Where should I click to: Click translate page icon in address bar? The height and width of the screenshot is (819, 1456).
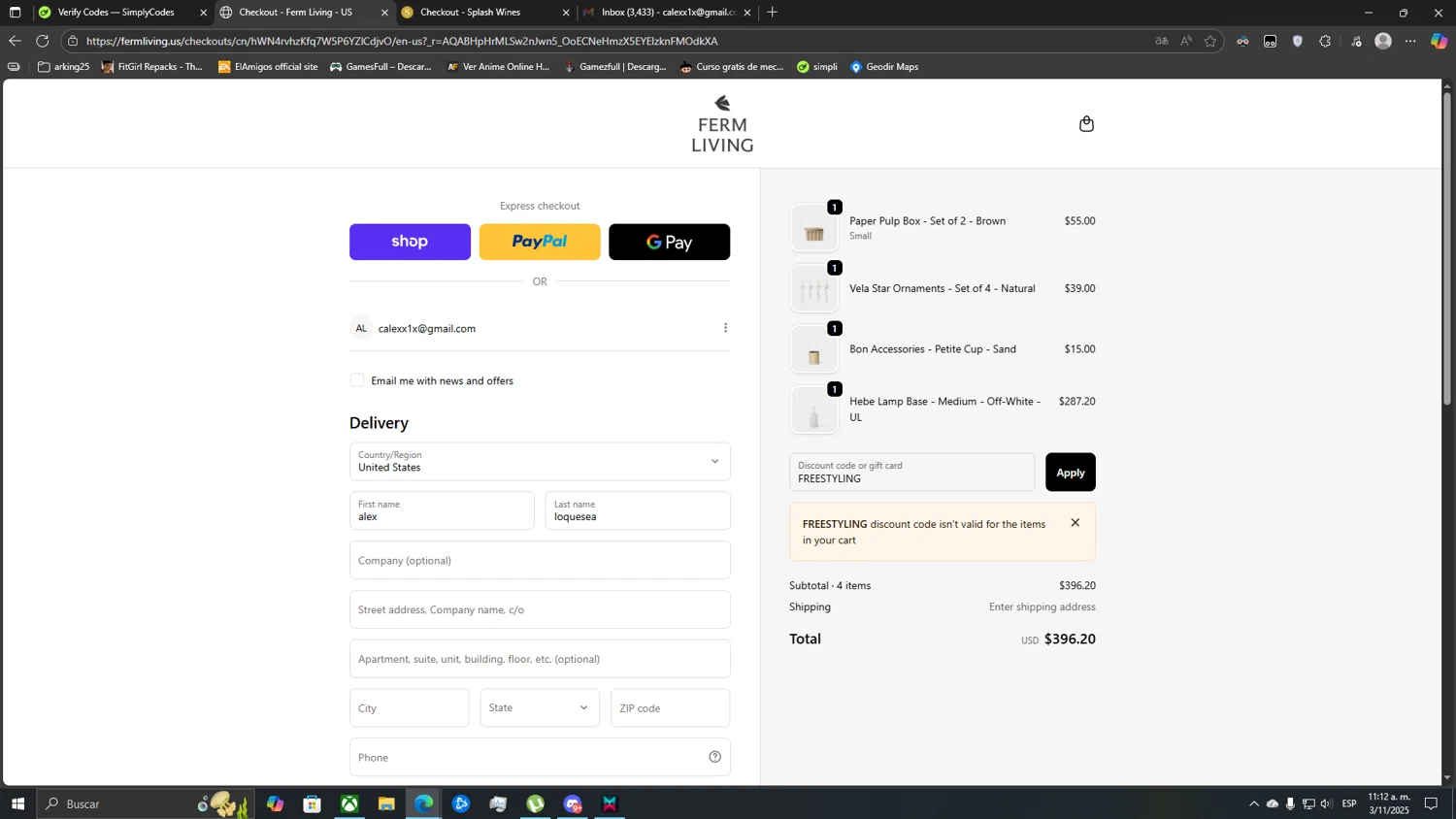(1161, 41)
